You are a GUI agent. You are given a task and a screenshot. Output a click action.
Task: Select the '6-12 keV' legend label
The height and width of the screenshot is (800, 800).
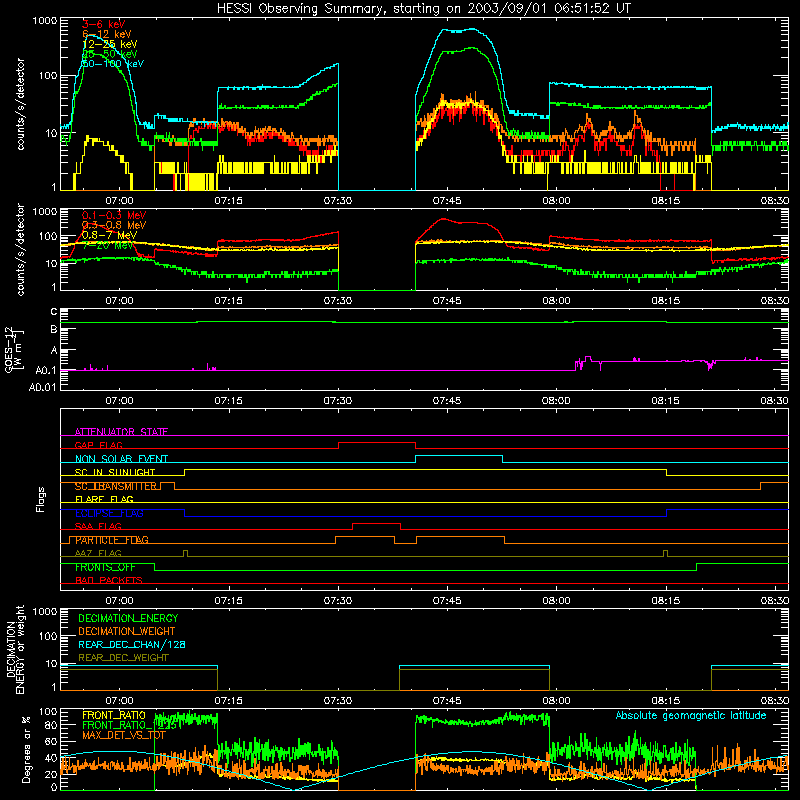click(107, 34)
